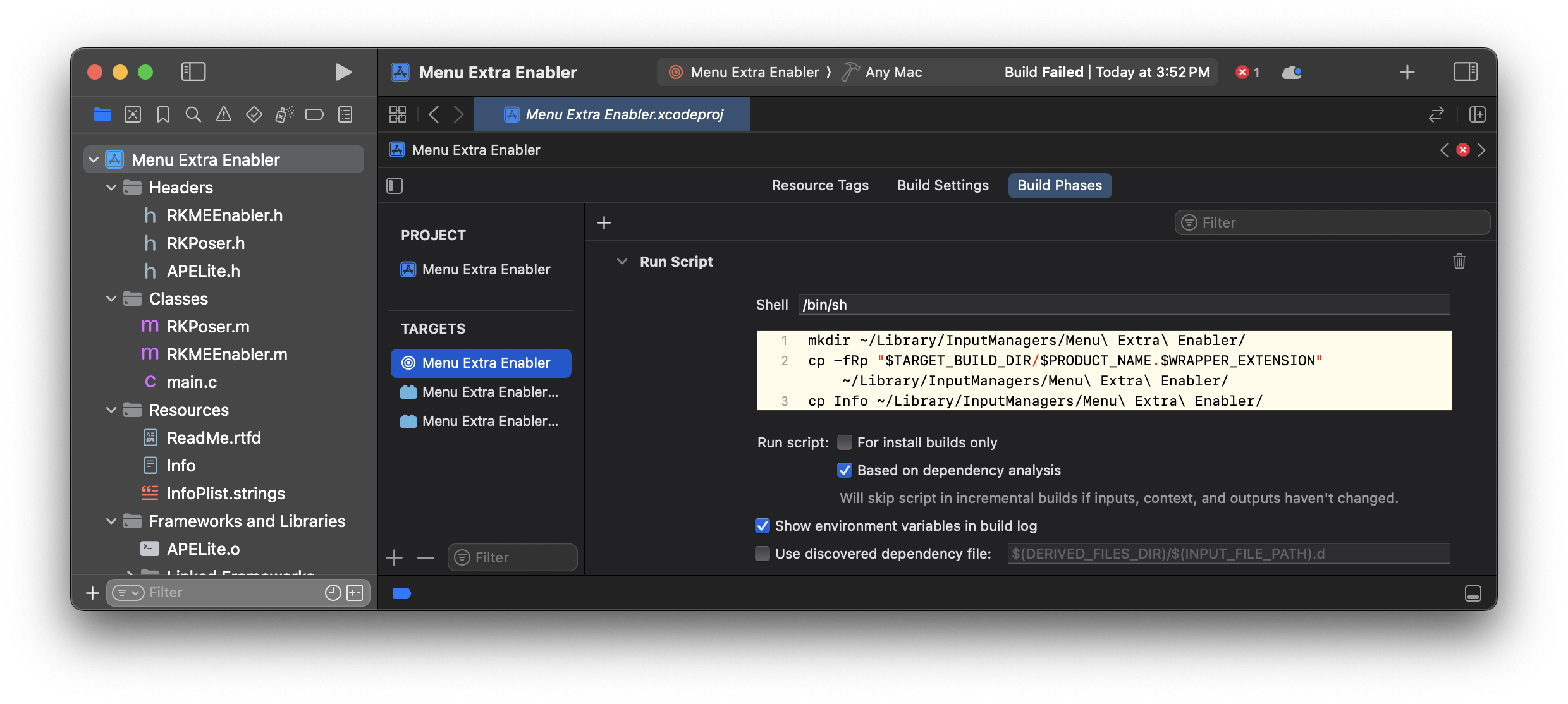Go forward in editor history
Image resolution: width=1568 pixels, height=704 pixels.
pyautogui.click(x=459, y=114)
